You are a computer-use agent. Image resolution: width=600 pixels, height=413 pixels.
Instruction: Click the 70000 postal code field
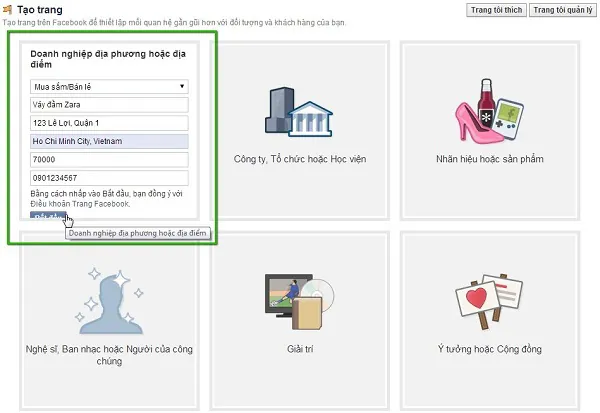(109, 160)
